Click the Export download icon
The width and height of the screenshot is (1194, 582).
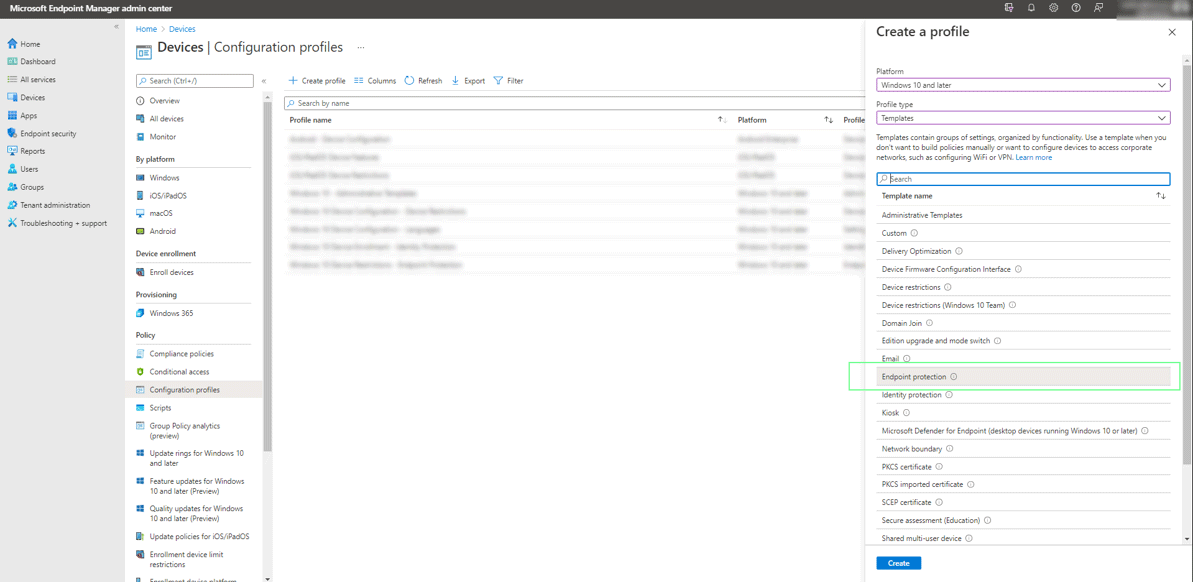click(x=456, y=81)
